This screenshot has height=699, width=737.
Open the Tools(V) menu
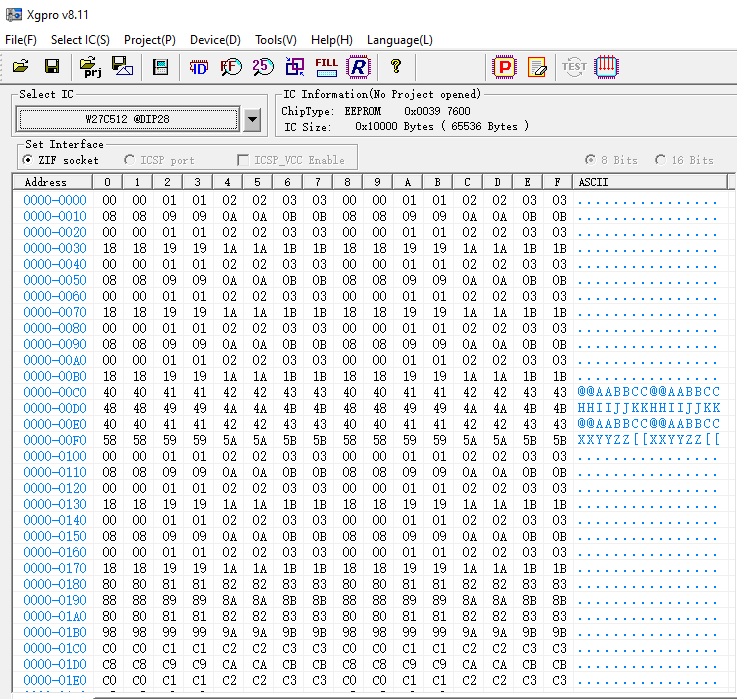275,40
